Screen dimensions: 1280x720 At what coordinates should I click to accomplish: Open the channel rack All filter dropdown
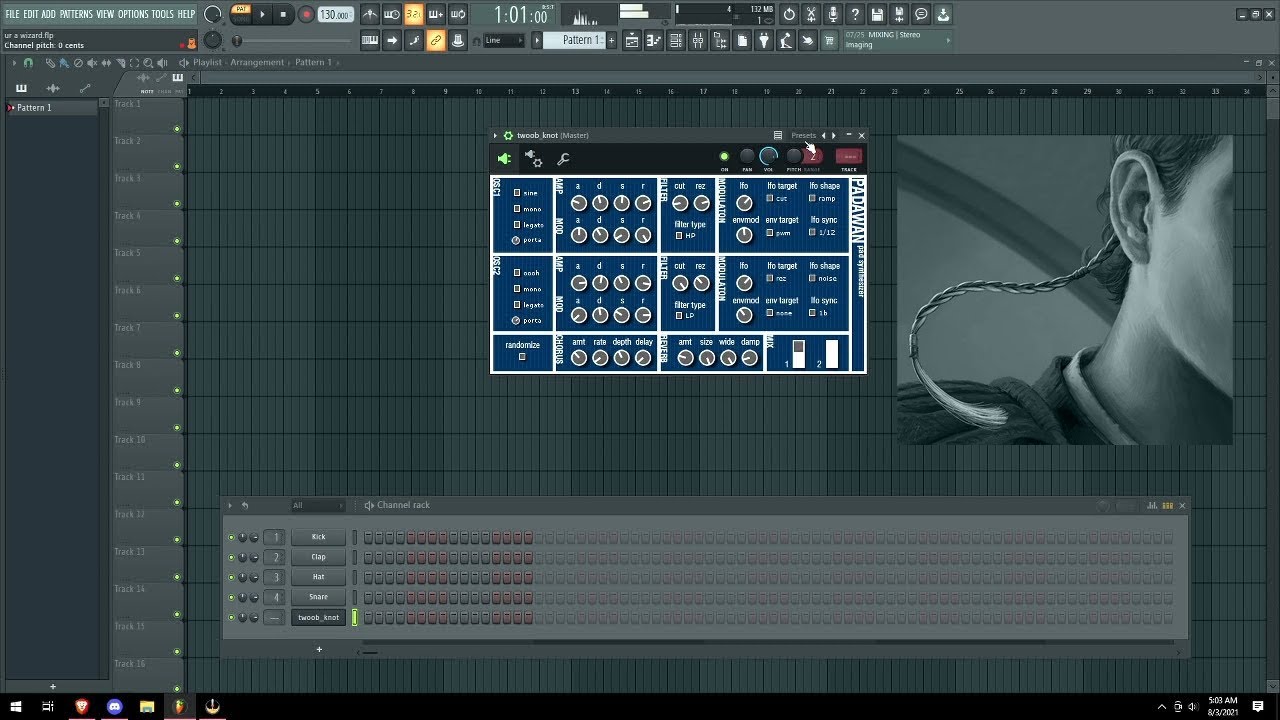tap(317, 506)
